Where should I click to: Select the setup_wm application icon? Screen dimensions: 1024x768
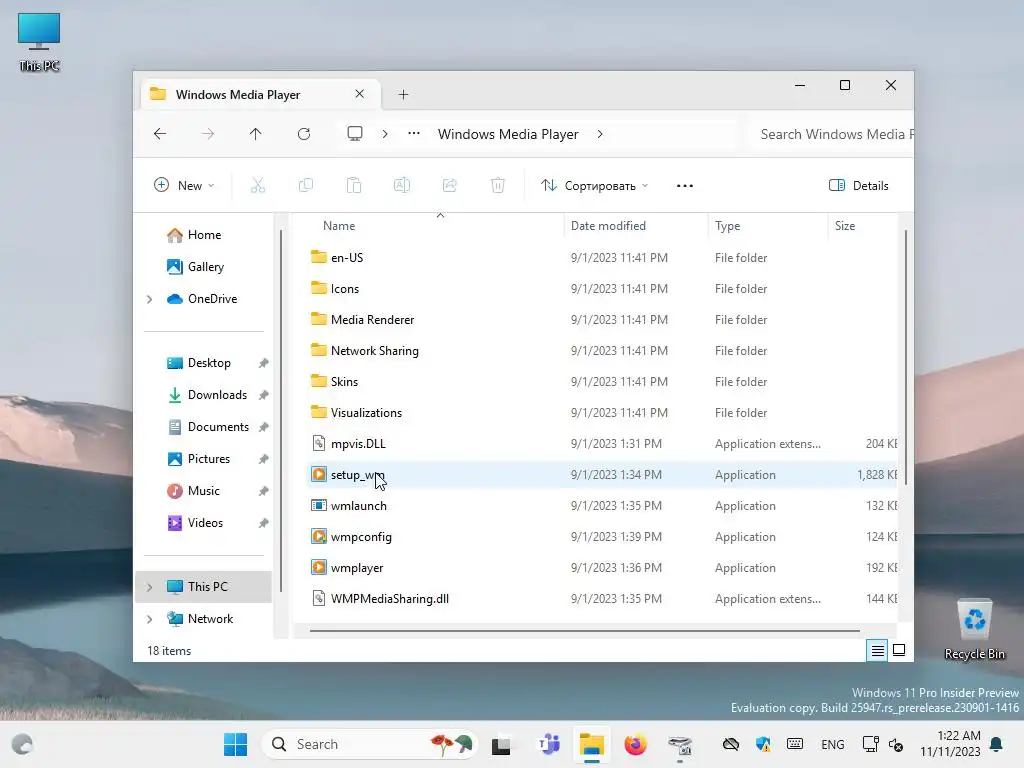tap(319, 475)
